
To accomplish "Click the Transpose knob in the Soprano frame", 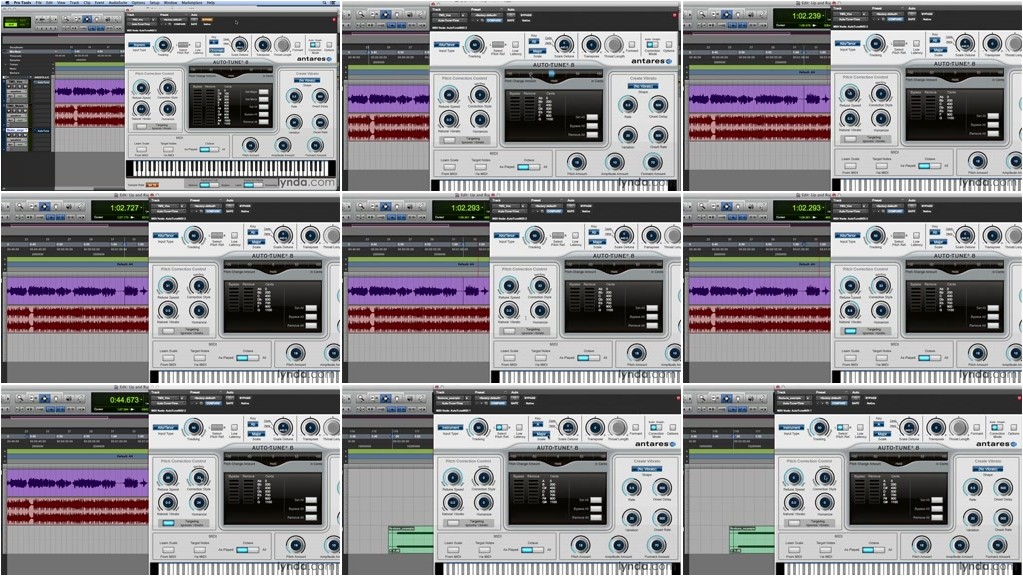I will click(263, 45).
